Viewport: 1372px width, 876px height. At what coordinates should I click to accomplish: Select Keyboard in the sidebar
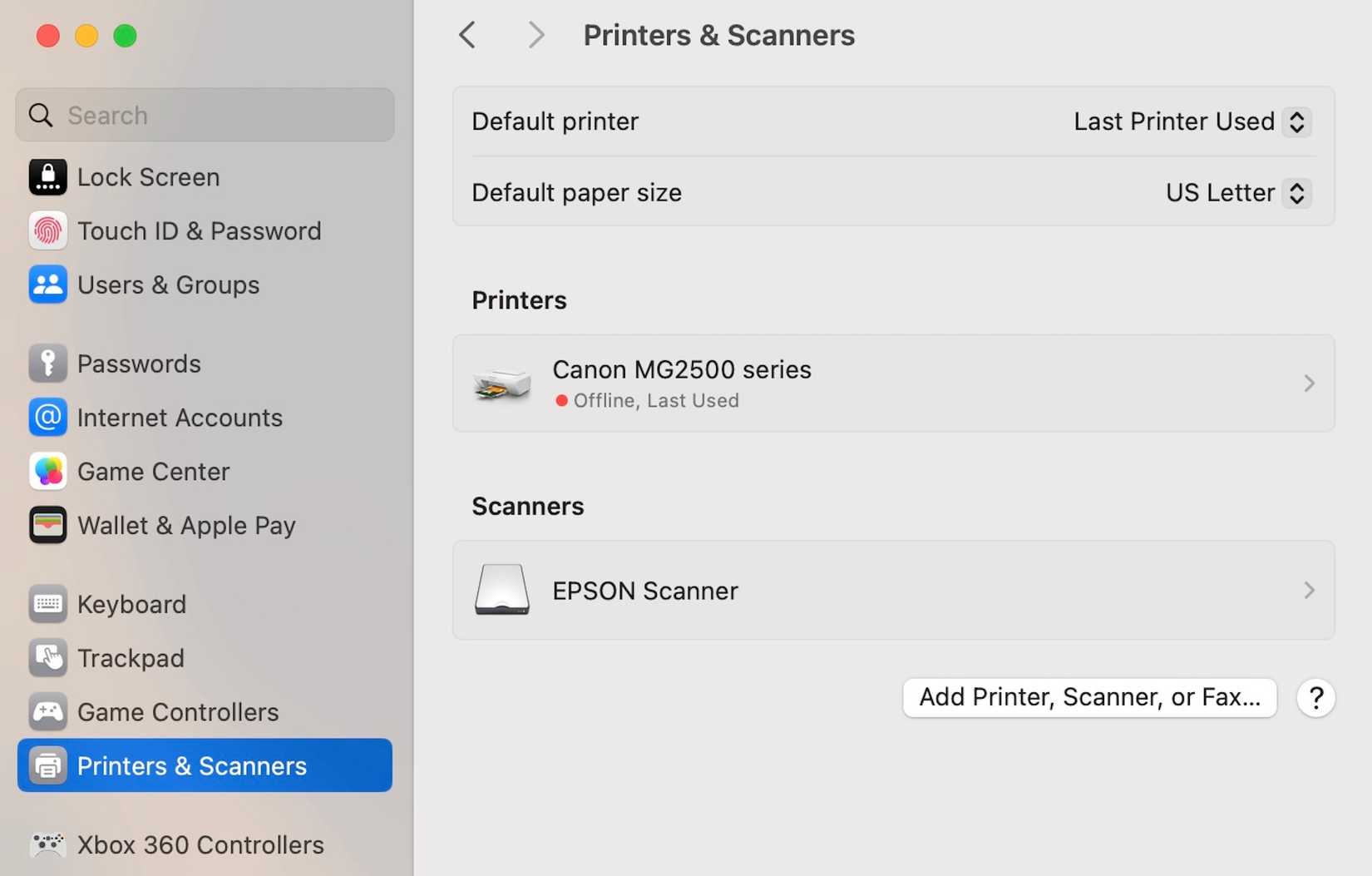[x=205, y=604]
